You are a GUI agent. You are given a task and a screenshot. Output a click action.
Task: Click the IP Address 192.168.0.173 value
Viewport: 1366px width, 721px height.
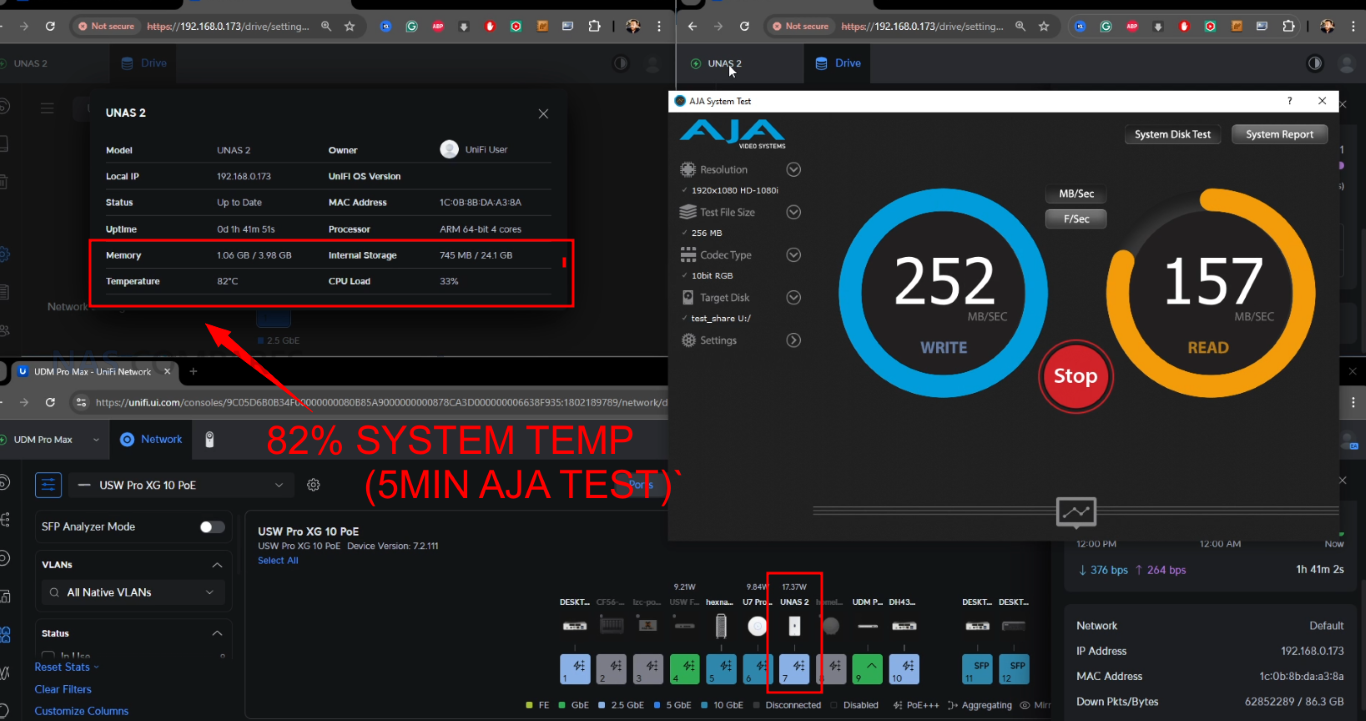pos(1312,651)
